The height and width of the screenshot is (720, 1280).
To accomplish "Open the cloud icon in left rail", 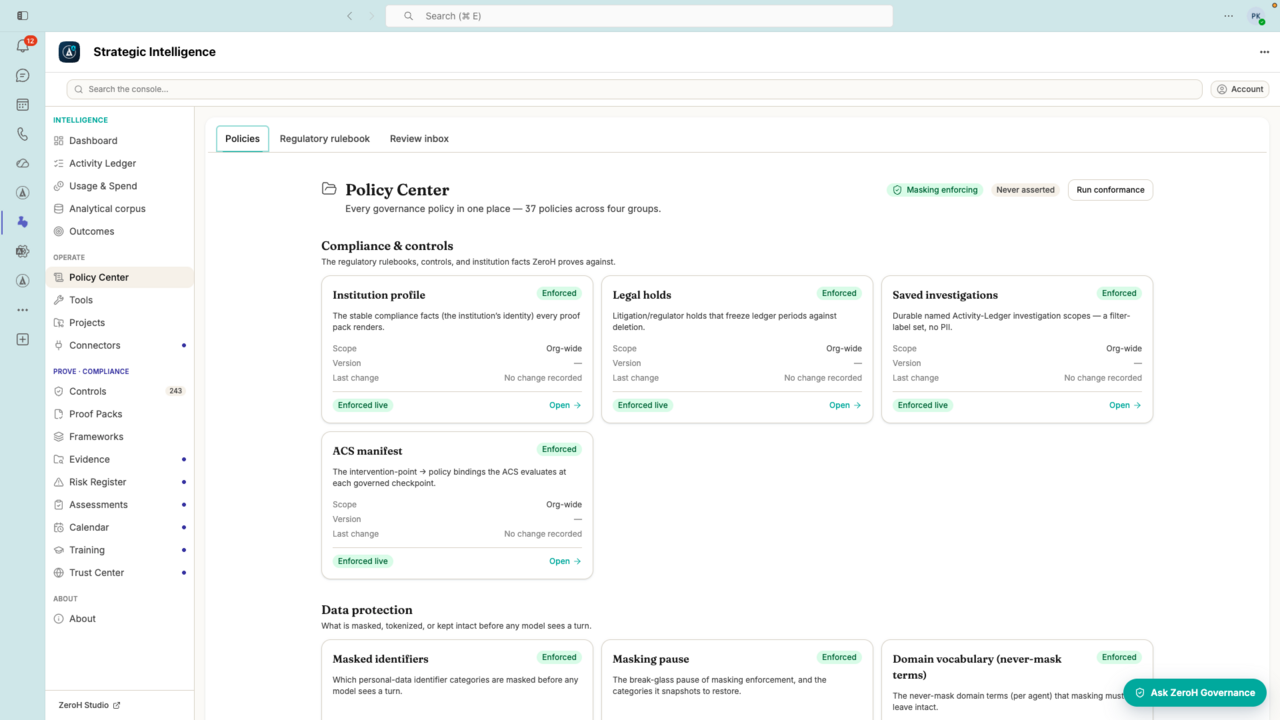I will [x=23, y=163].
